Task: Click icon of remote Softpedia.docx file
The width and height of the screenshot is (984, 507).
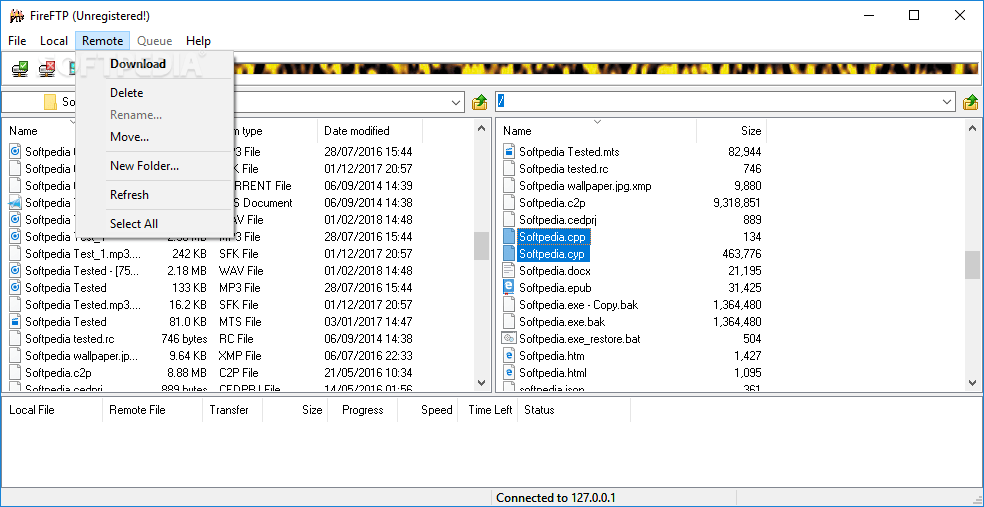Action: coord(509,271)
